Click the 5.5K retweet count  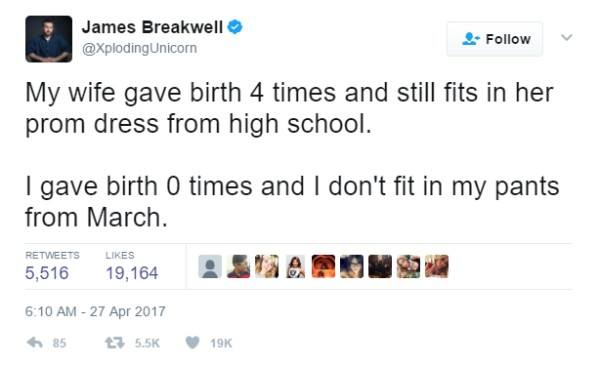[x=147, y=343]
